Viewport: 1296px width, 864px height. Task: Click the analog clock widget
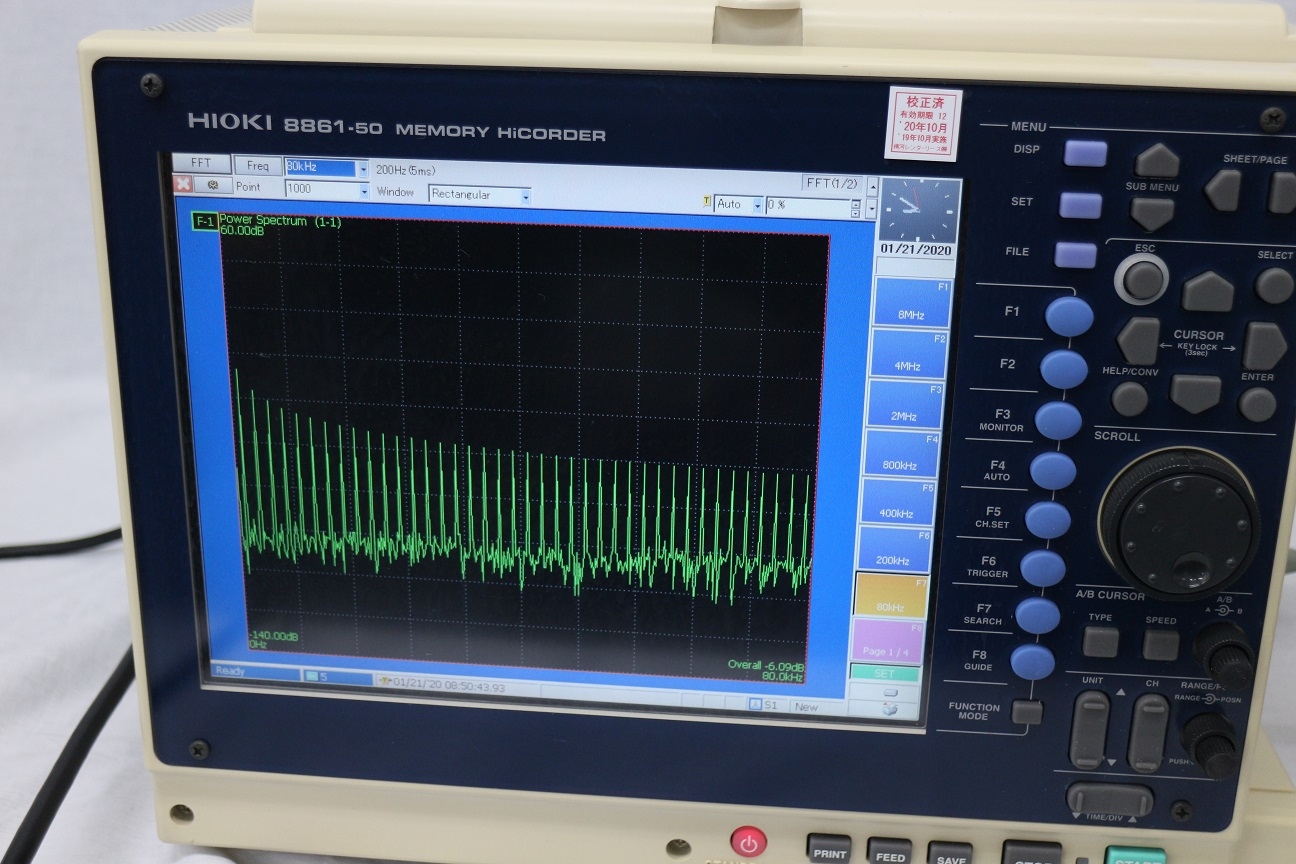916,209
